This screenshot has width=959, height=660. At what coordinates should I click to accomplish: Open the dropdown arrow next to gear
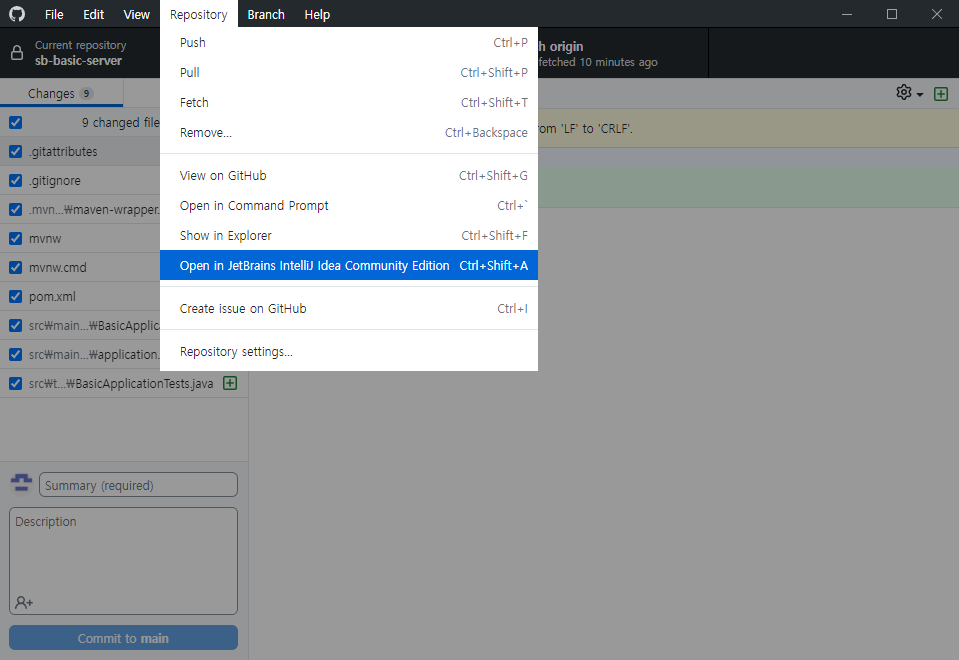click(x=920, y=95)
